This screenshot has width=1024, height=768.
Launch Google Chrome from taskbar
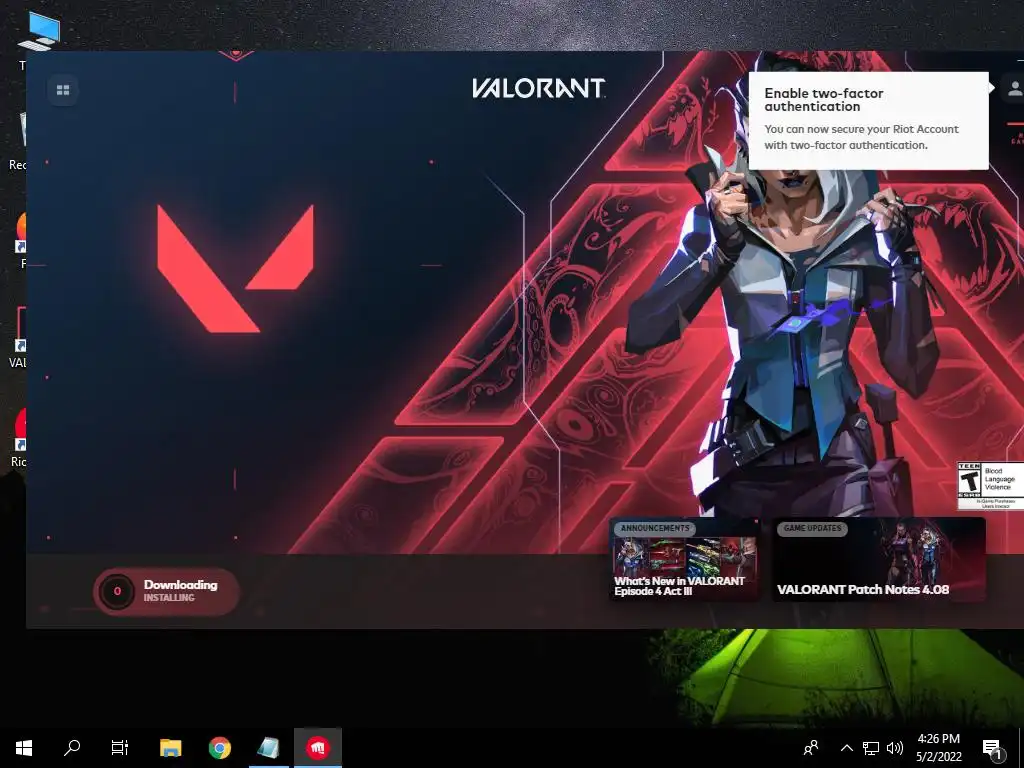(219, 748)
